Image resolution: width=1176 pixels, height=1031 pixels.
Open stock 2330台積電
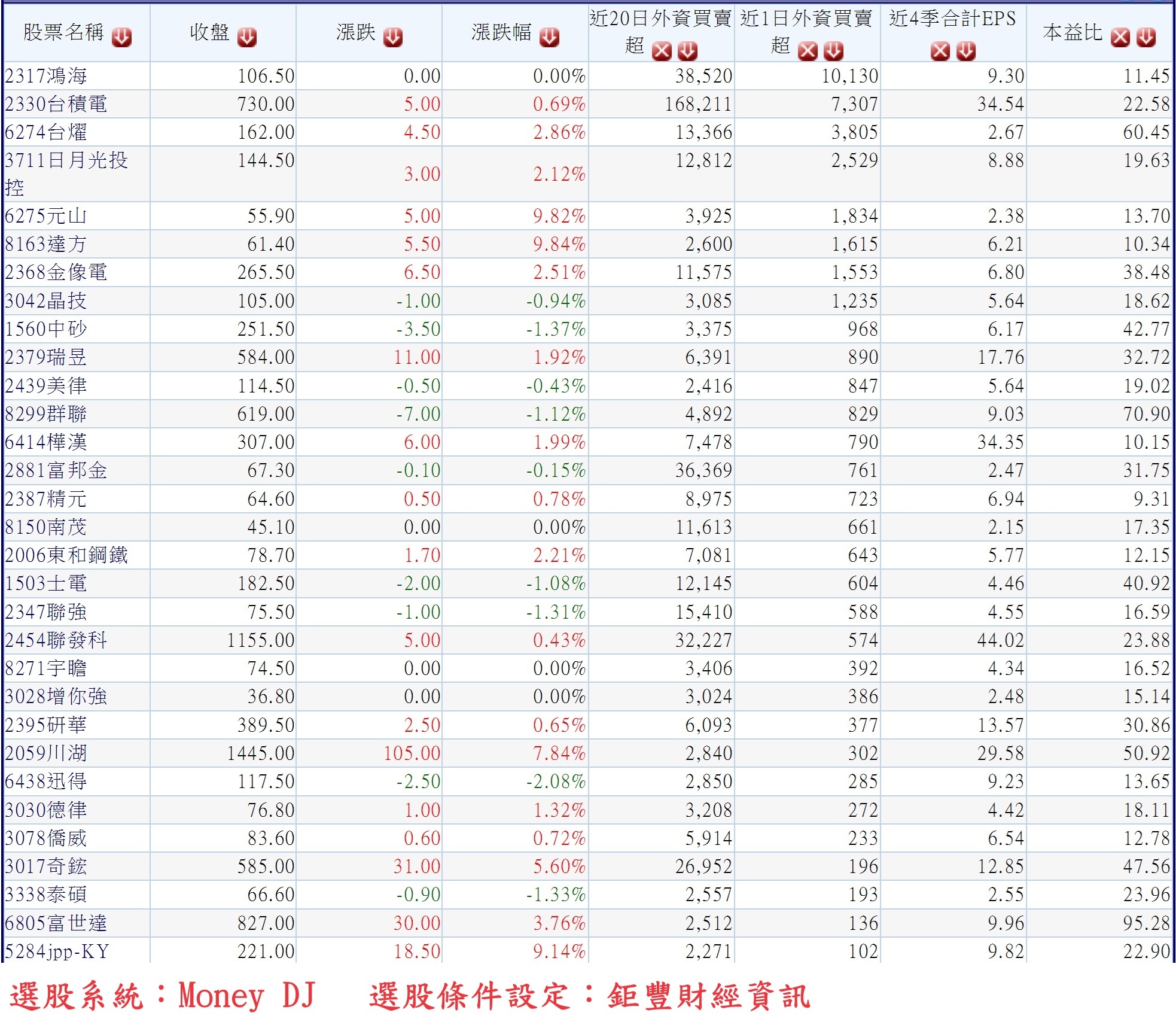[56, 104]
